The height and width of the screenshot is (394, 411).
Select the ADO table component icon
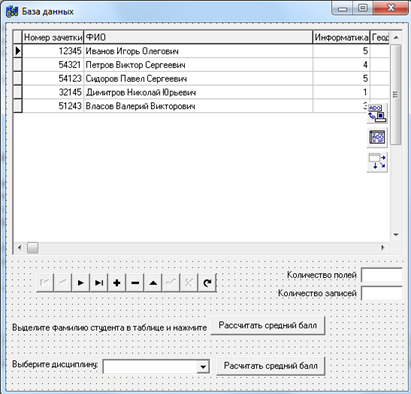(377, 137)
